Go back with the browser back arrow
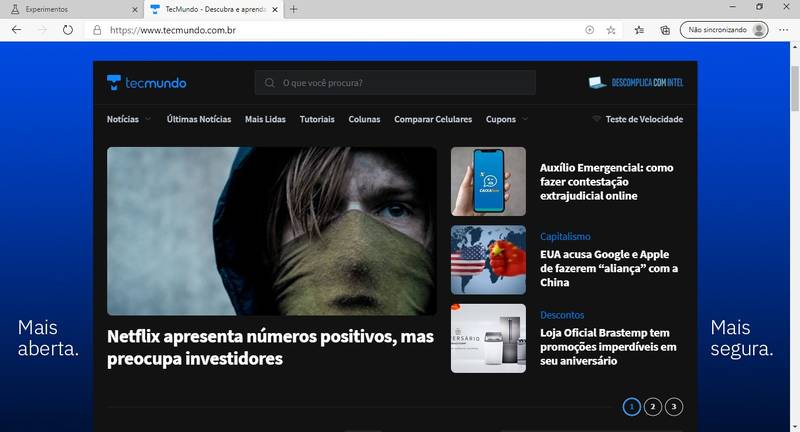Viewport: 800px width, 432px height. pyautogui.click(x=16, y=30)
